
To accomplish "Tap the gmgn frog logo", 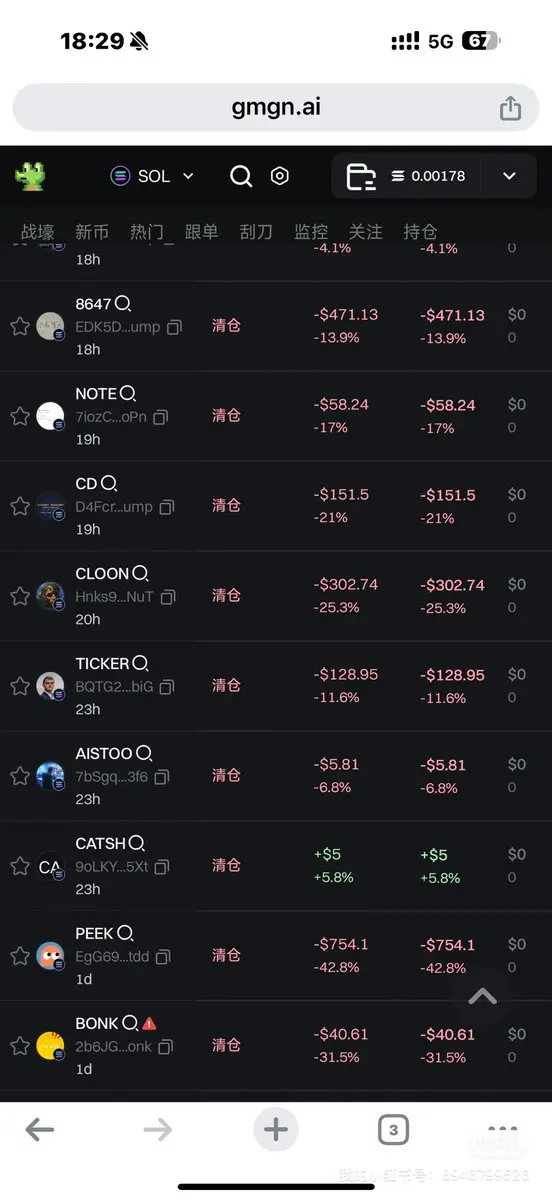I will tap(30, 176).
